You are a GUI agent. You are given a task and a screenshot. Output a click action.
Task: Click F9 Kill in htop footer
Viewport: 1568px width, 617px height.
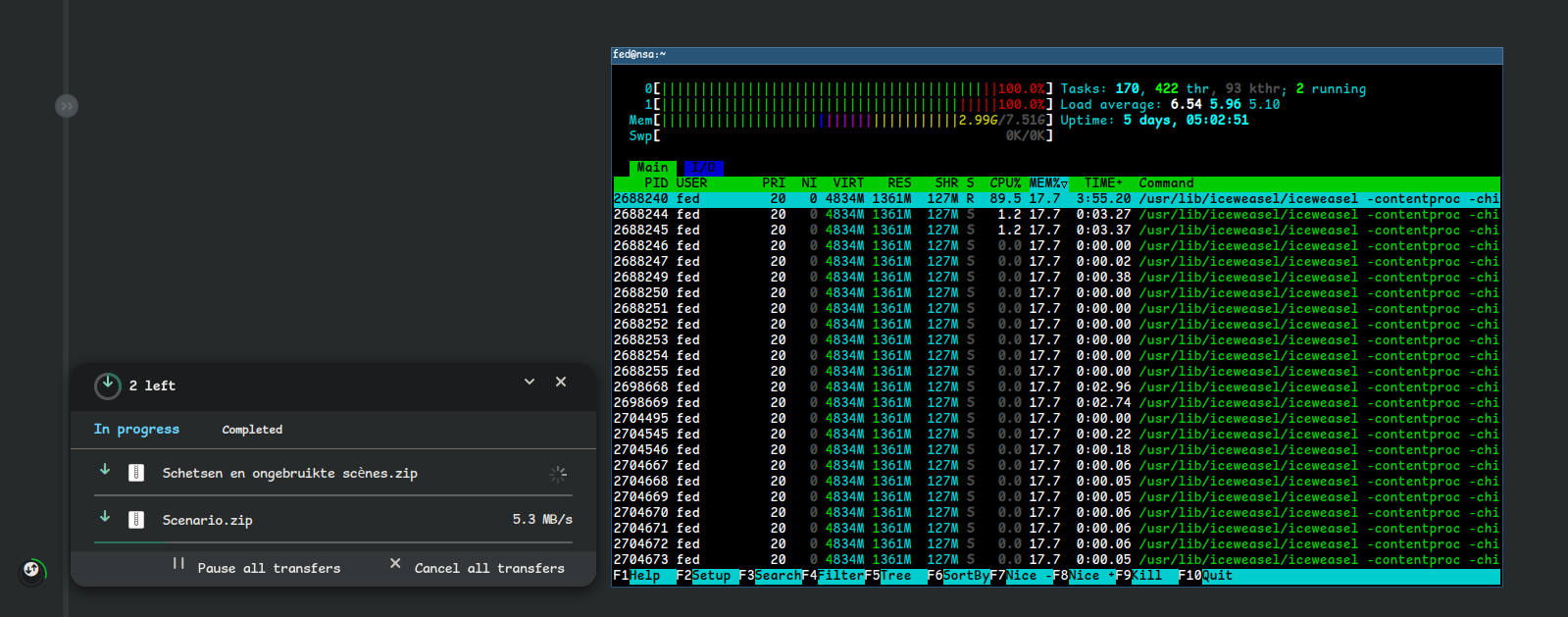1145,576
